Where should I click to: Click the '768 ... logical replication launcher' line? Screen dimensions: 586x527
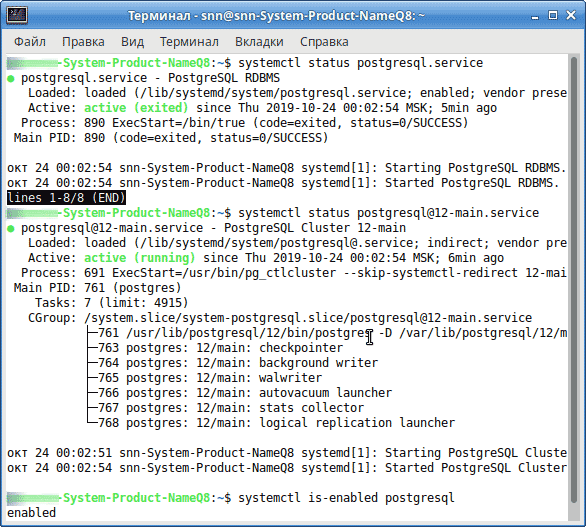pyautogui.click(x=277, y=423)
